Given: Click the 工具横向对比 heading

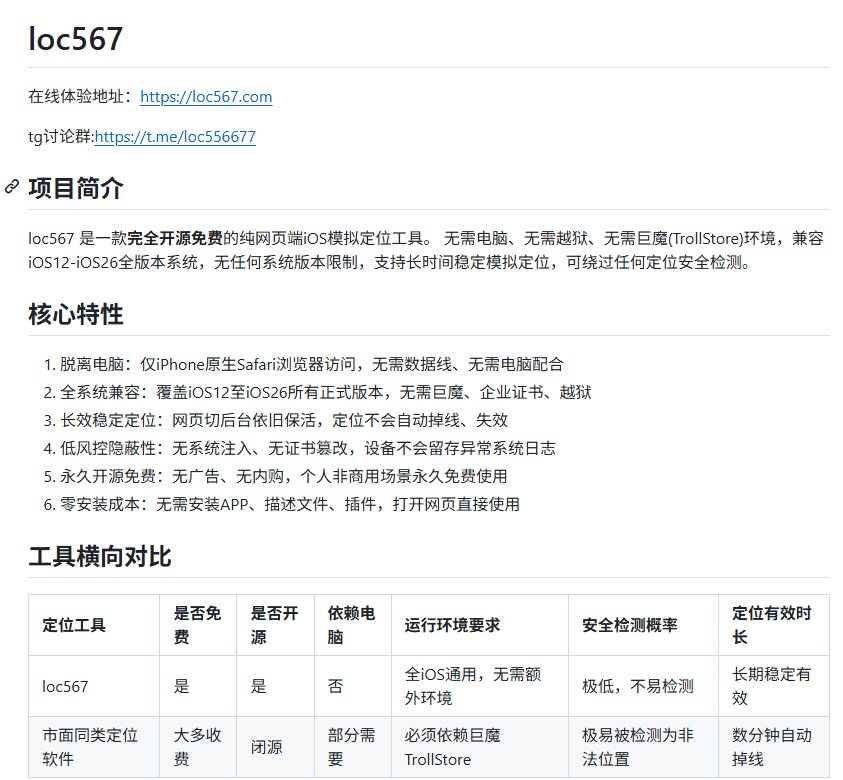Looking at the screenshot, I should [100, 556].
